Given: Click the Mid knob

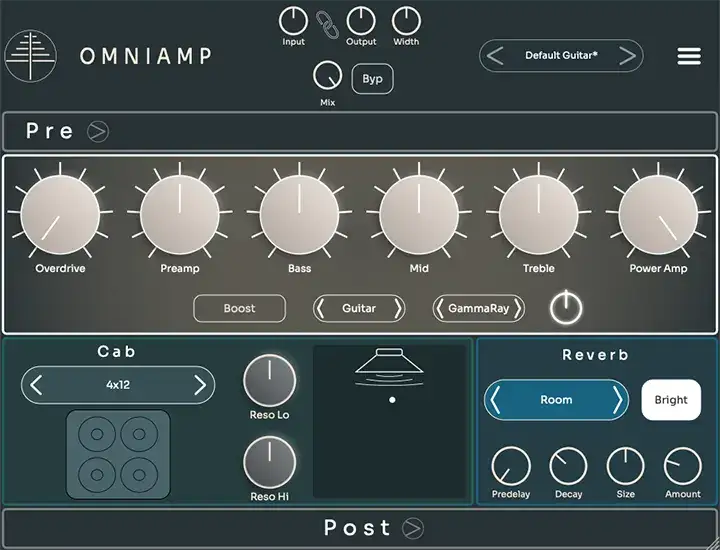Looking at the screenshot, I should pyautogui.click(x=419, y=214).
